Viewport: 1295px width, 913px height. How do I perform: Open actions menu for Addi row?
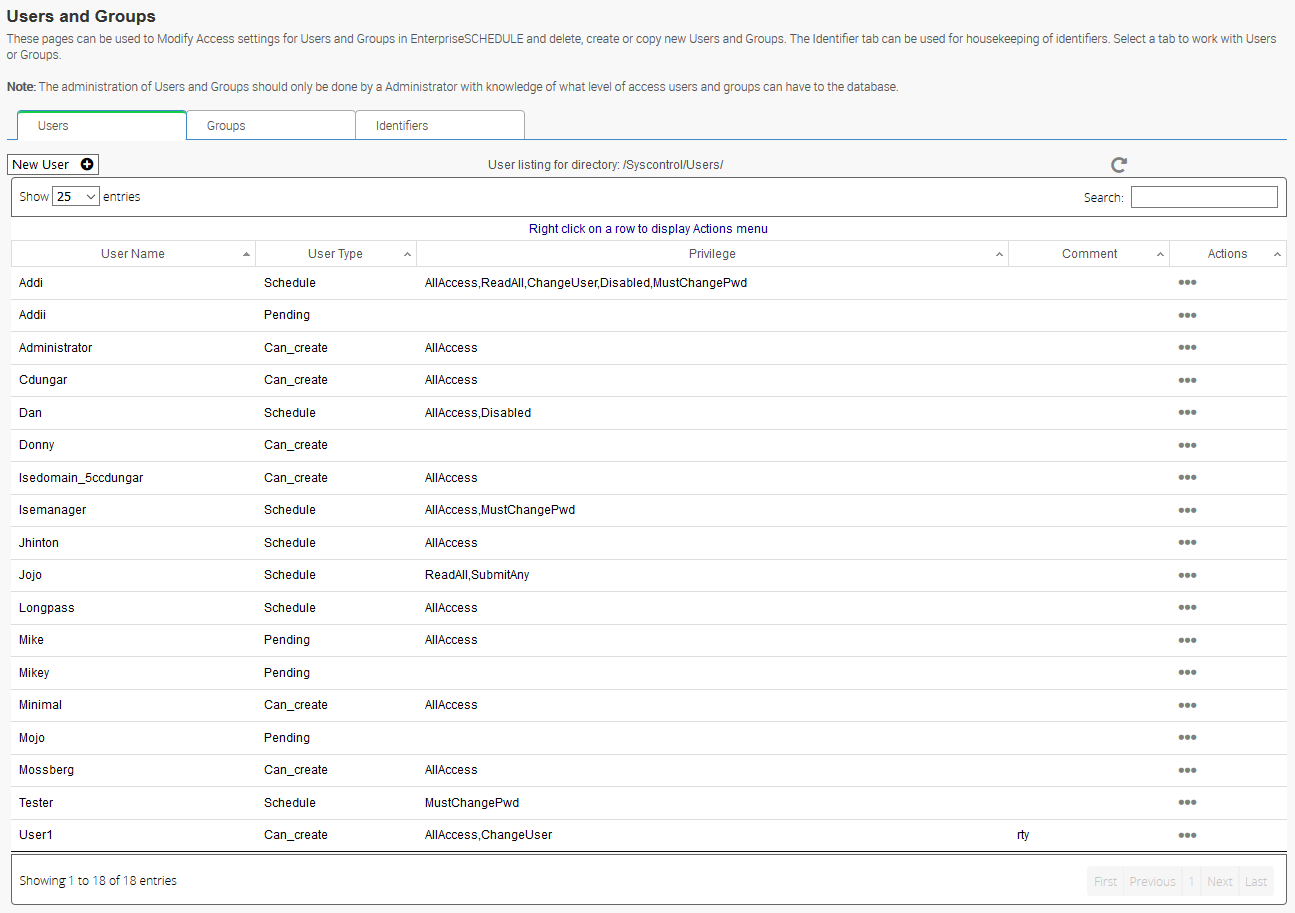(x=1187, y=283)
